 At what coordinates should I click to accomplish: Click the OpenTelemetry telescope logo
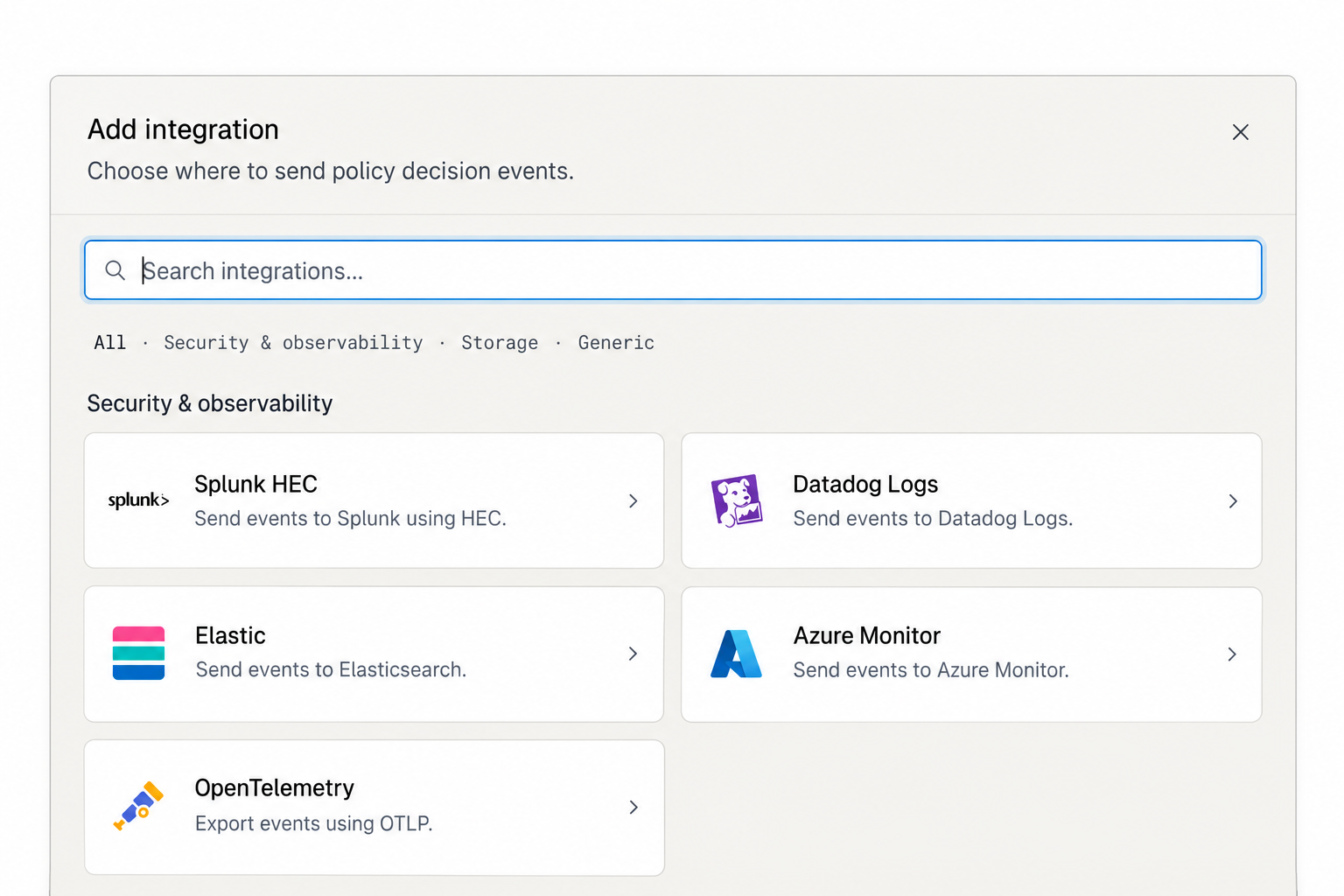pos(138,806)
